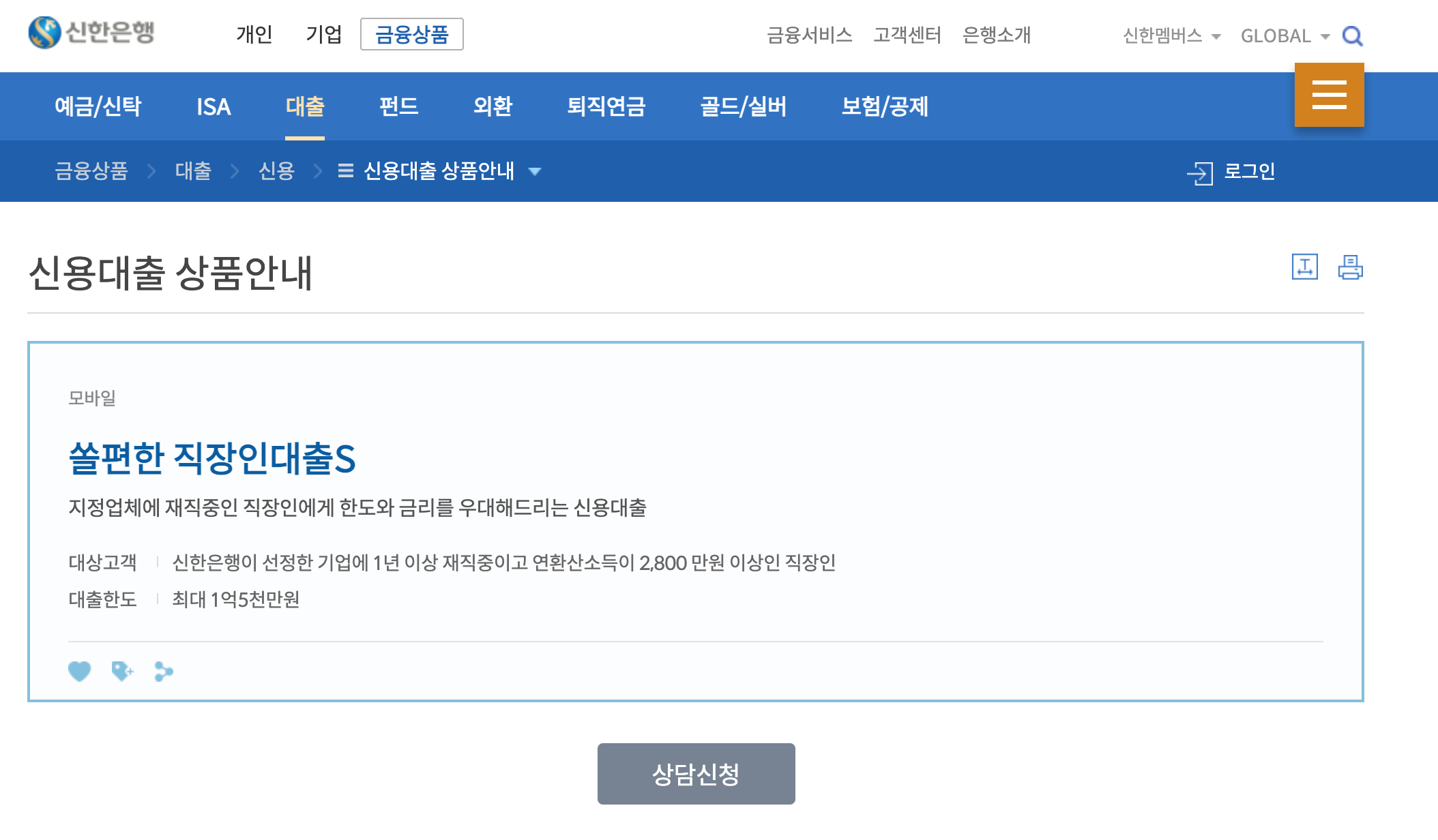Viewport: 1438px width, 840px height.
Task: Open the orange hamburger full menu
Action: [1329, 95]
